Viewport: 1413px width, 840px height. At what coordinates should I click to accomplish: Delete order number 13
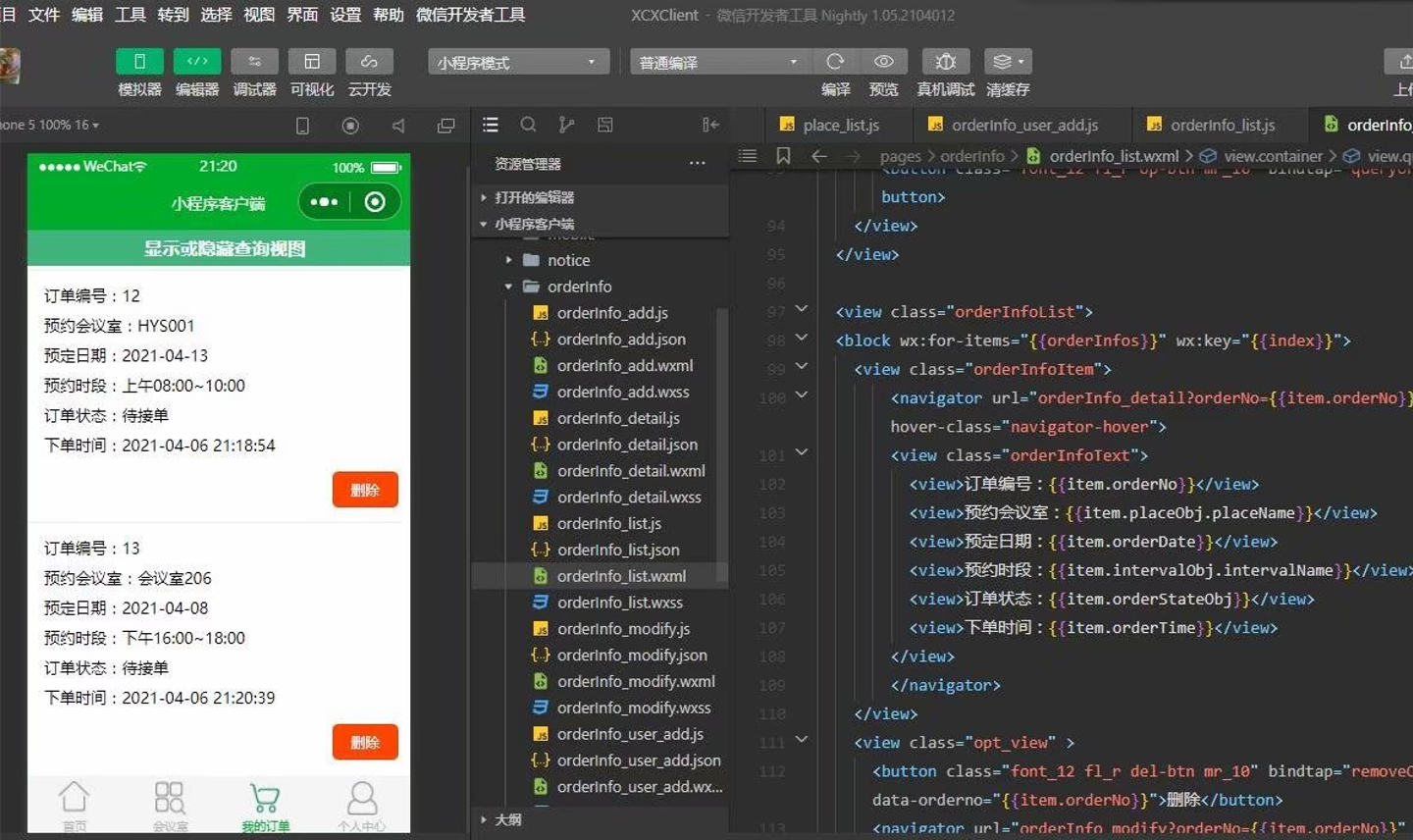tap(365, 742)
